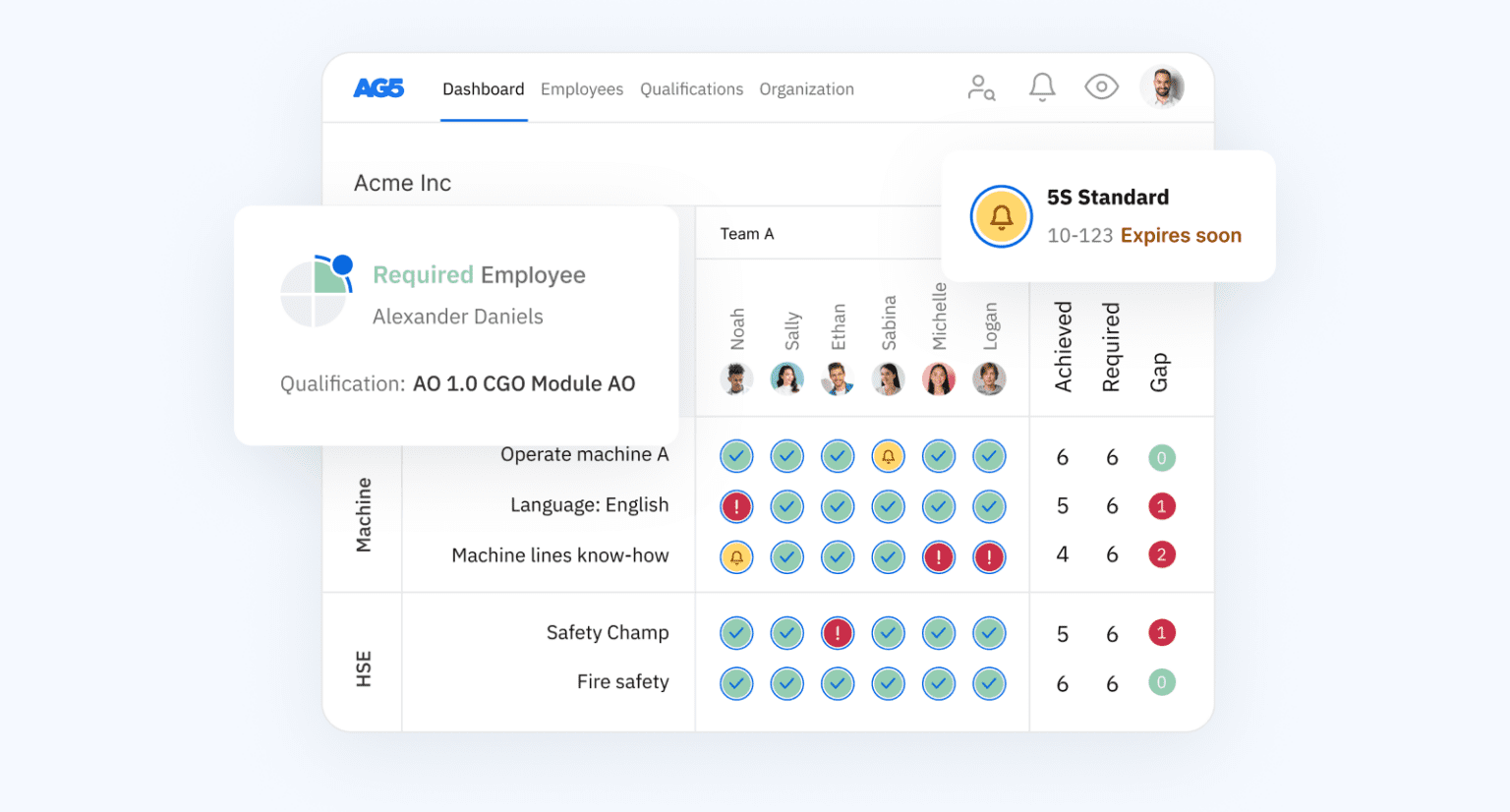The width and height of the screenshot is (1510, 812).
Task: Click the red gap badge showing 2
Action: tap(1161, 554)
